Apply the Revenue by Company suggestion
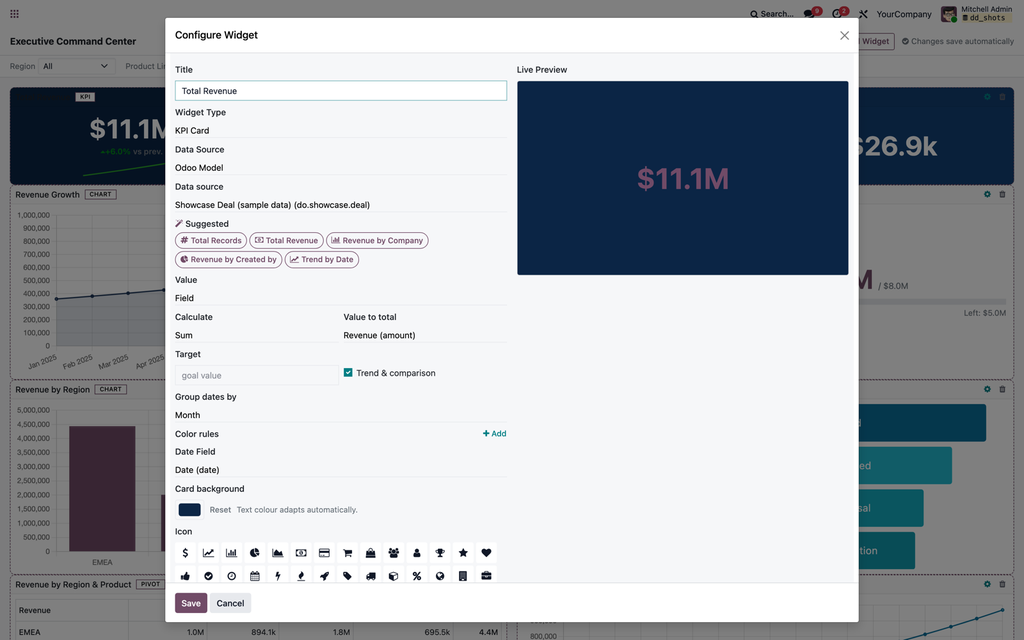Screen dimensions: 1024x640 pos(377,240)
